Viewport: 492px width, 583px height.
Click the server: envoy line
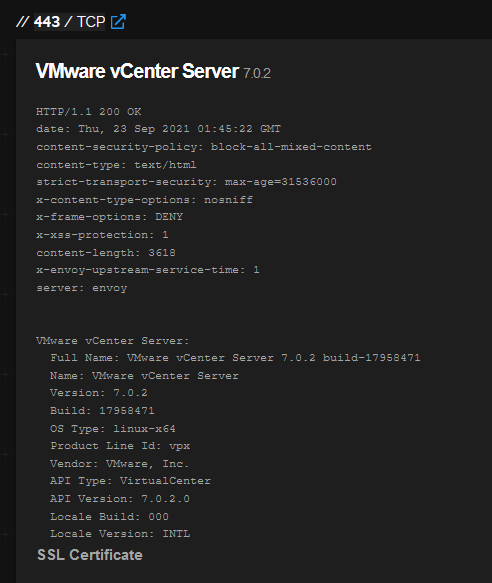coord(81,288)
